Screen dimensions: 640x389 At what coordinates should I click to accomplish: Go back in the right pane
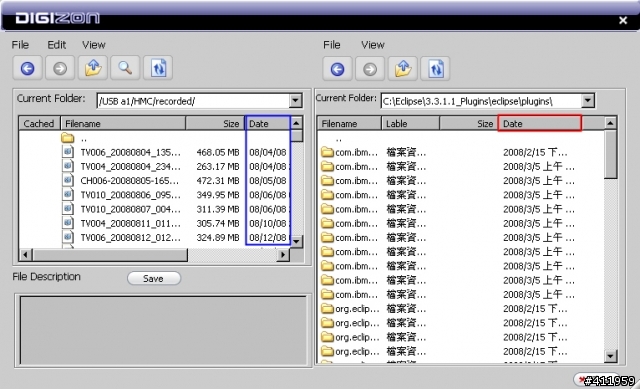click(337, 69)
